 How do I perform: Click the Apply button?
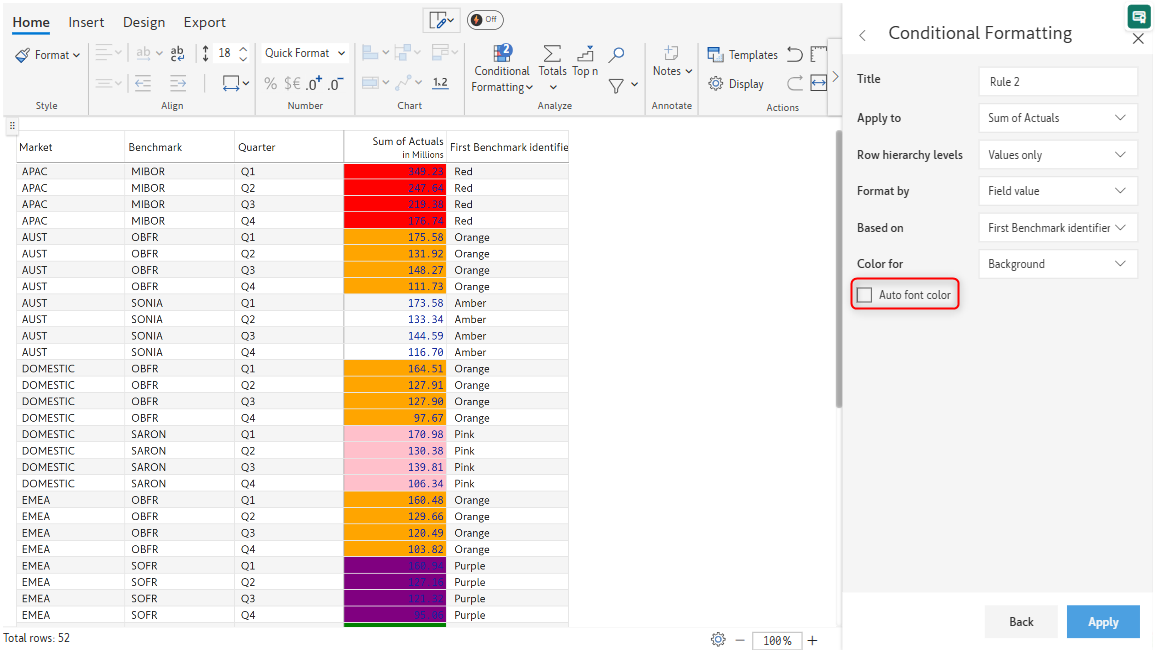(1103, 622)
